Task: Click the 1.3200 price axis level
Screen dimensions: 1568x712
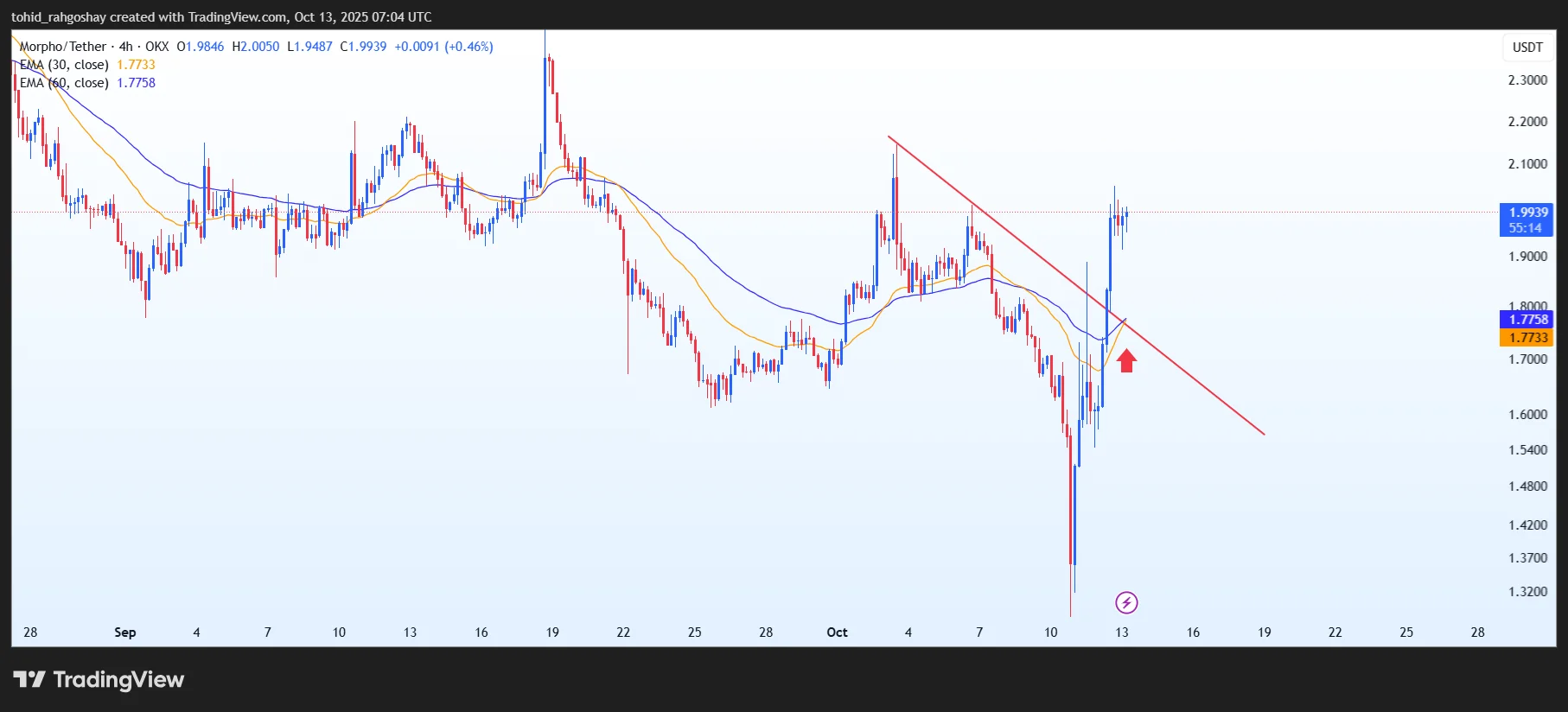Action: click(x=1527, y=592)
